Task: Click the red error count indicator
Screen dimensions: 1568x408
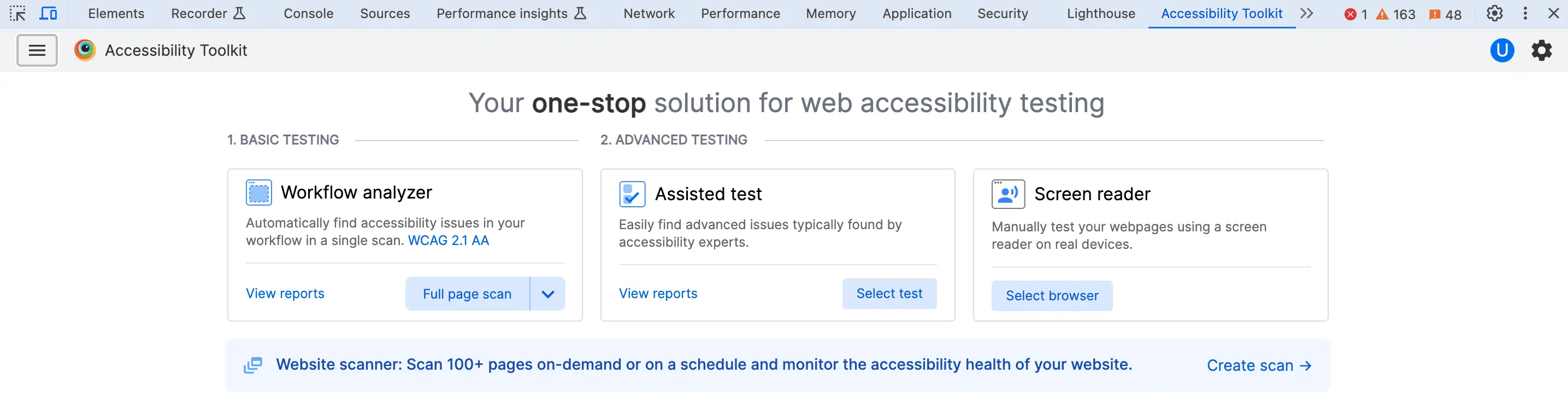Action: pos(1355,14)
